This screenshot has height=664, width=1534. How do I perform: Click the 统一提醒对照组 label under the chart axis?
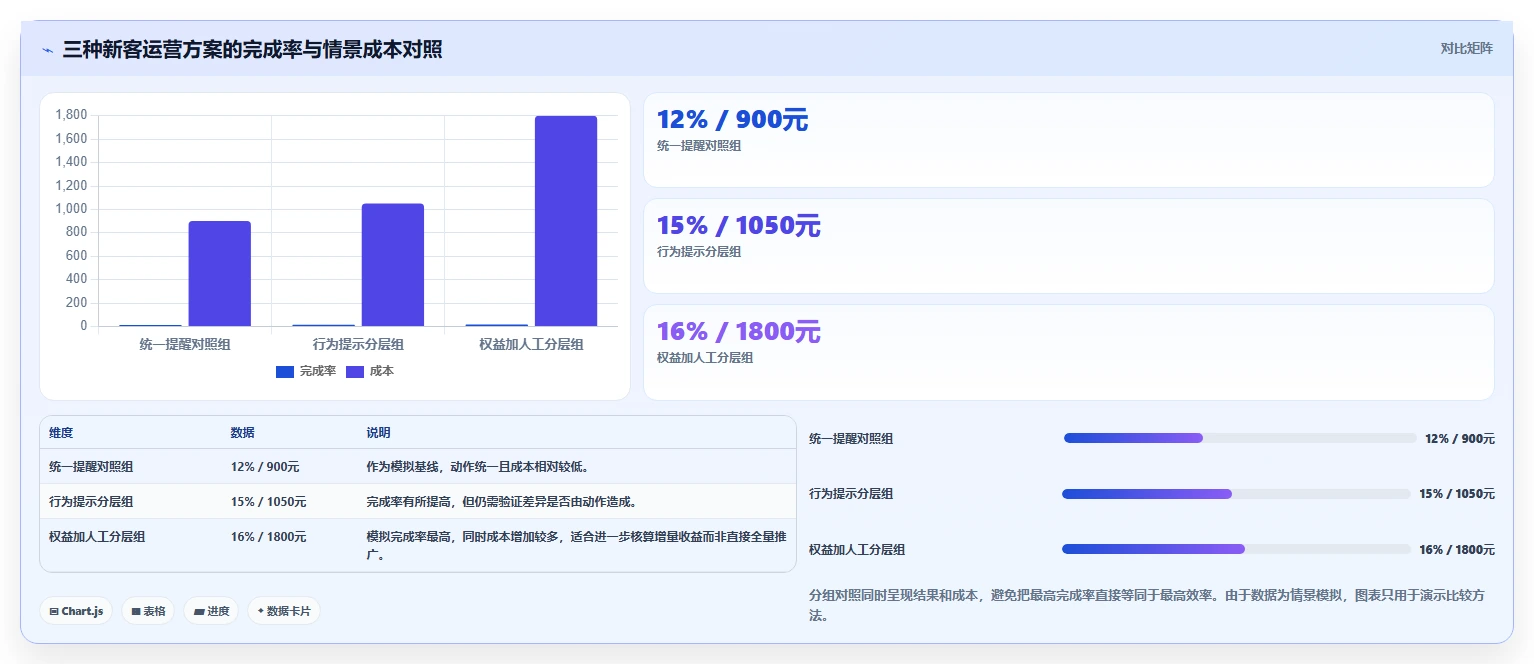[x=185, y=344]
